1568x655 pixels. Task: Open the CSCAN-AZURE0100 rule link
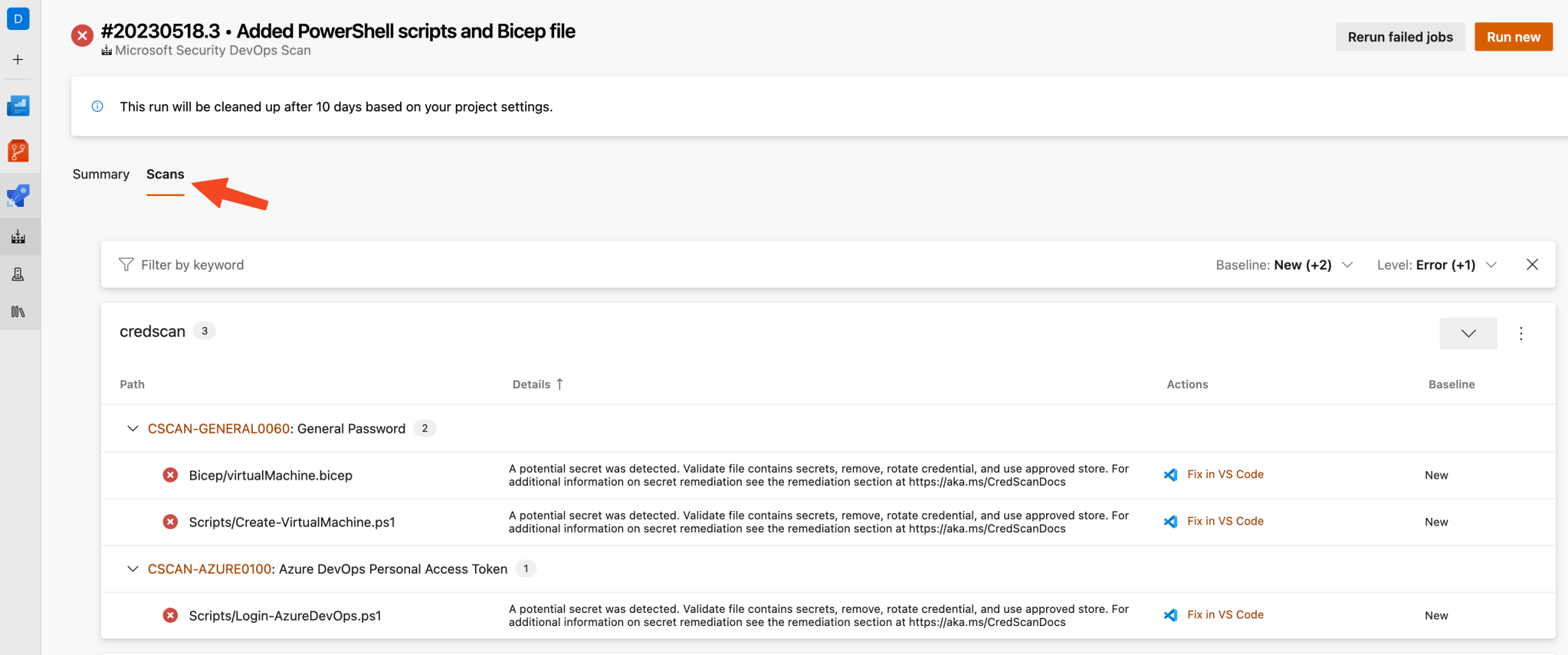tap(210, 568)
